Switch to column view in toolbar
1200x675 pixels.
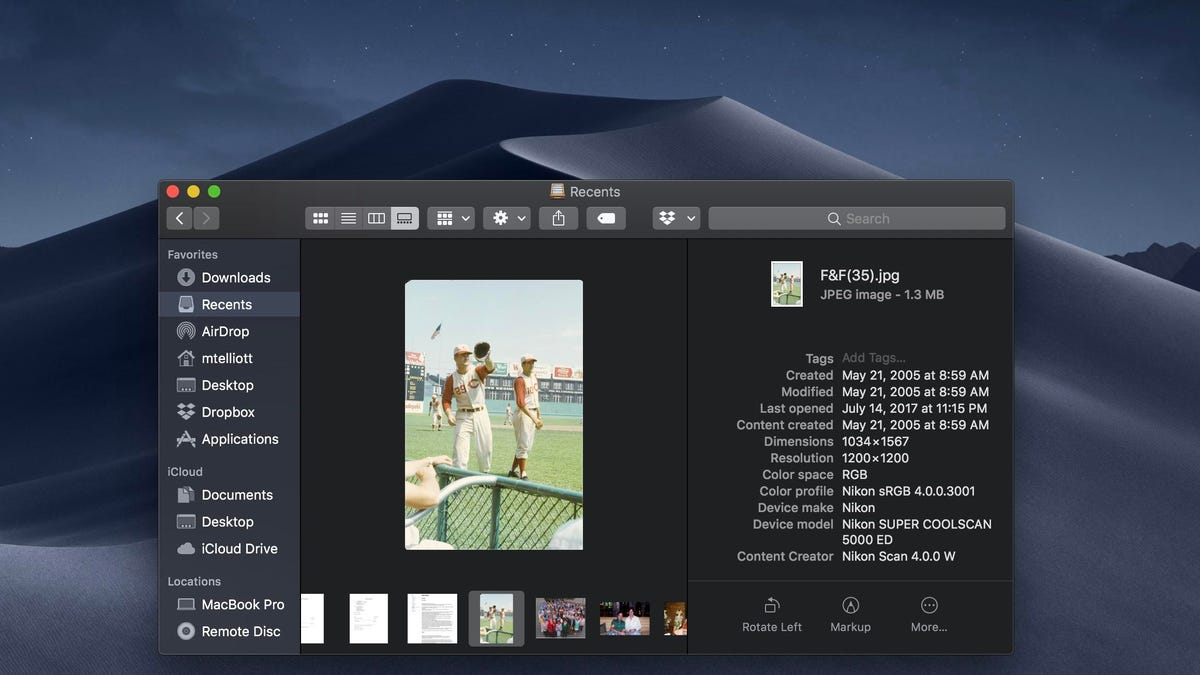(x=376, y=218)
